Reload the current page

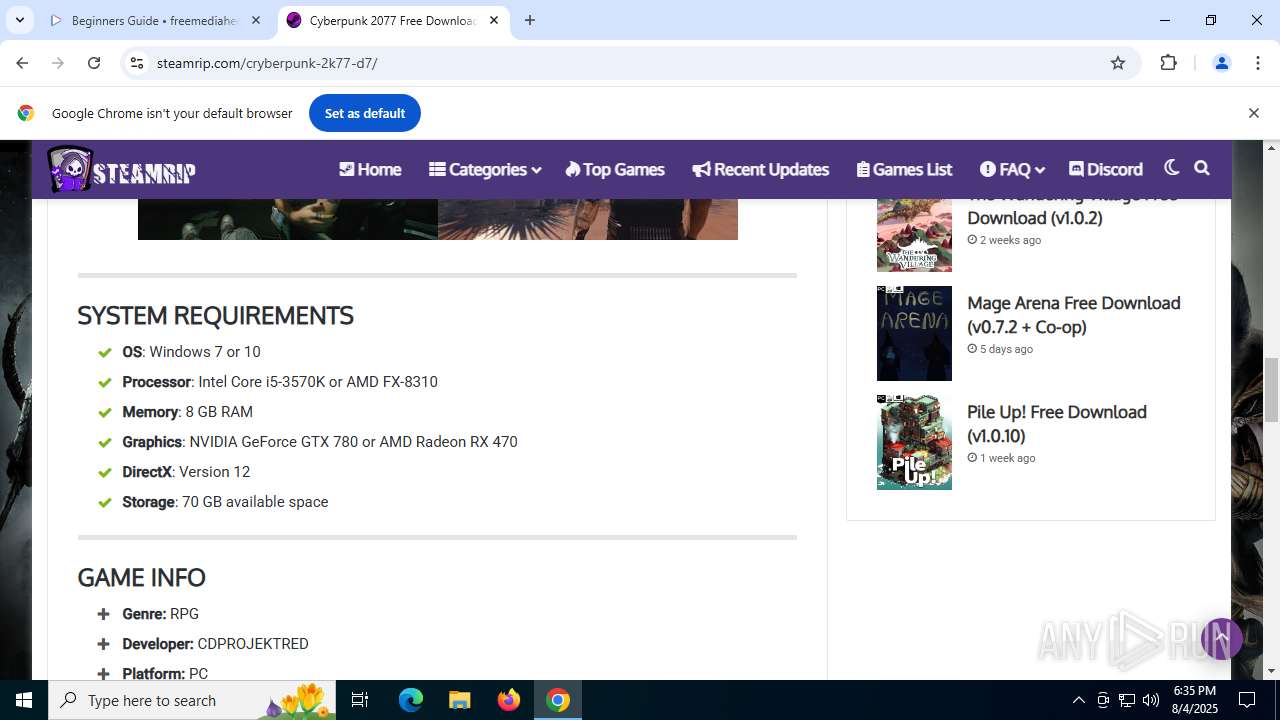pos(94,63)
